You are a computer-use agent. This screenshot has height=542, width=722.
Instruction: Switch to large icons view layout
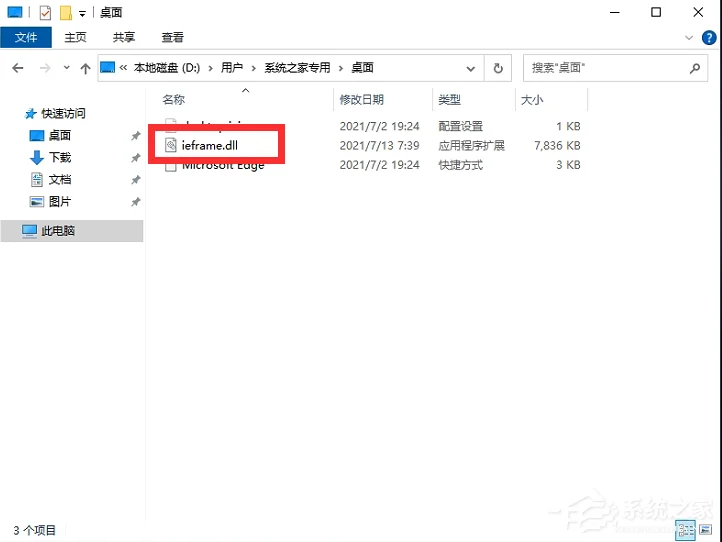[x=706, y=530]
